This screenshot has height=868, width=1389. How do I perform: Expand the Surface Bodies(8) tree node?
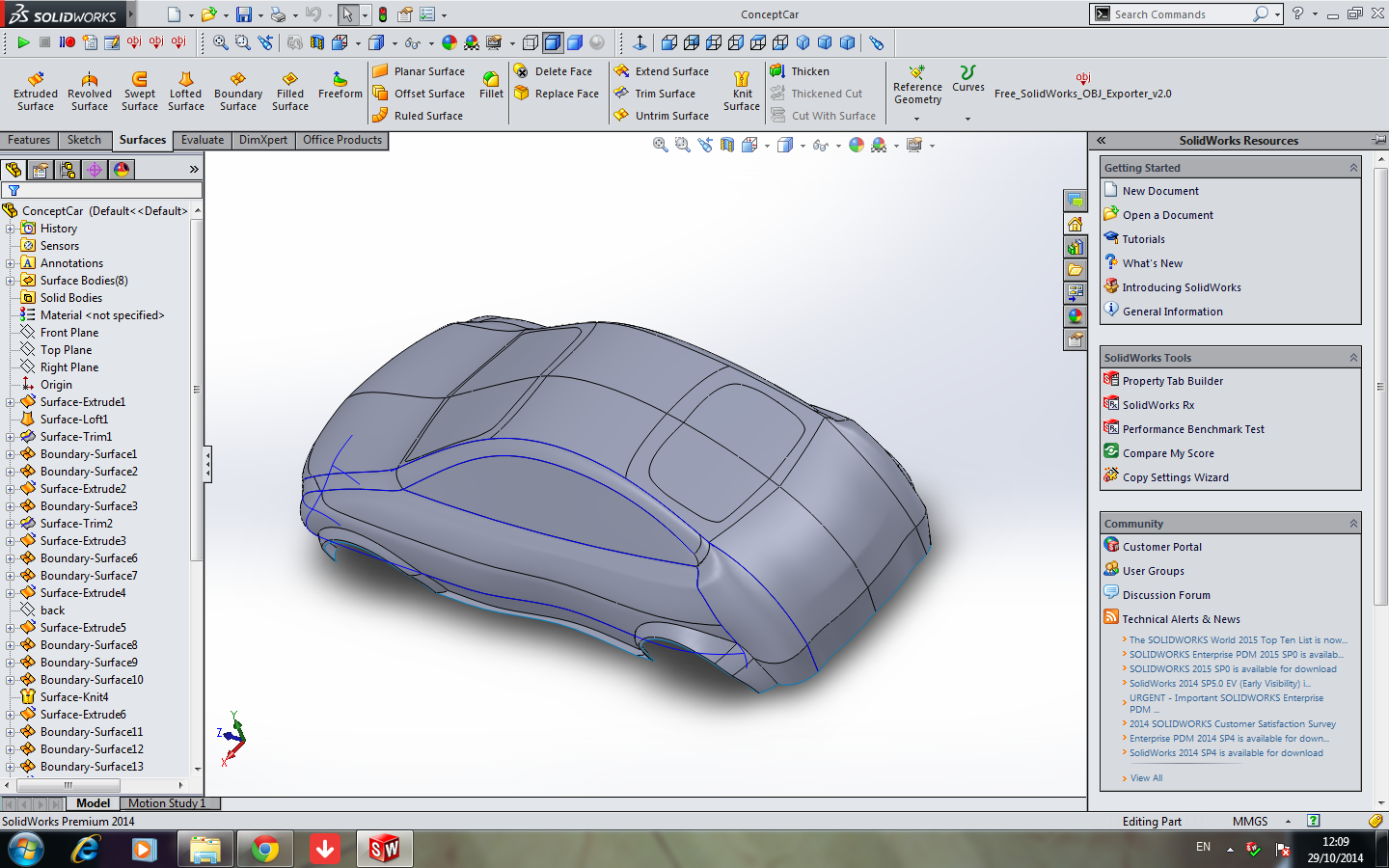pos(11,281)
